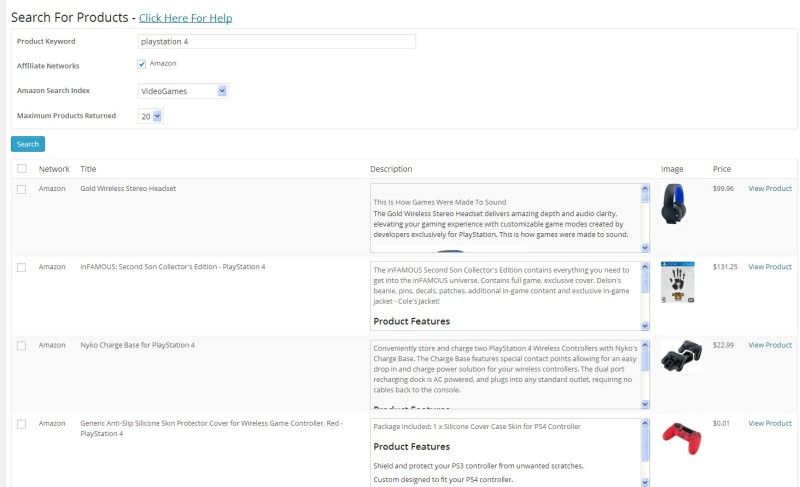Click the inFAMOUS Second Son cover thumbnail

coord(678,283)
